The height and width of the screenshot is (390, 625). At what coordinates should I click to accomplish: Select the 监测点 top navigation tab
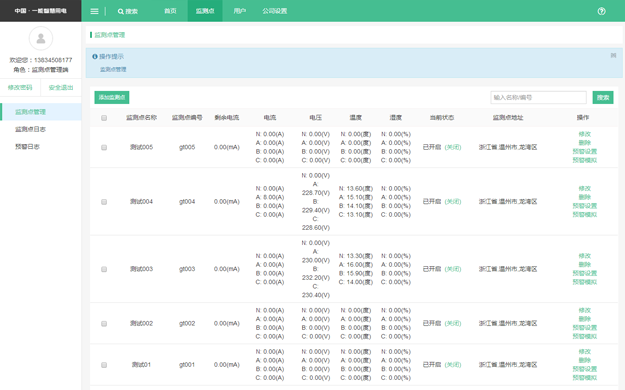205,11
